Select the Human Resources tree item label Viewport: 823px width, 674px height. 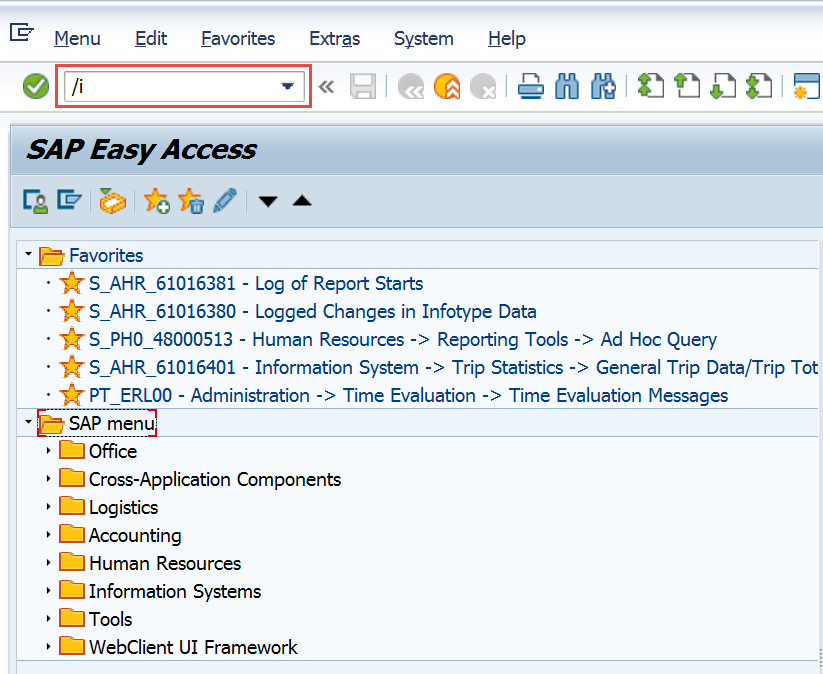[x=165, y=563]
